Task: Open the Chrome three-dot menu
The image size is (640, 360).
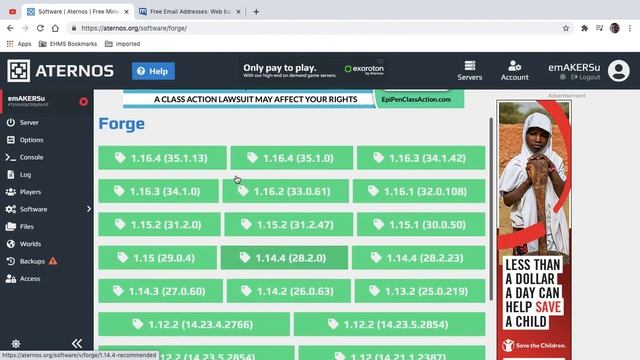Action: pos(630,28)
